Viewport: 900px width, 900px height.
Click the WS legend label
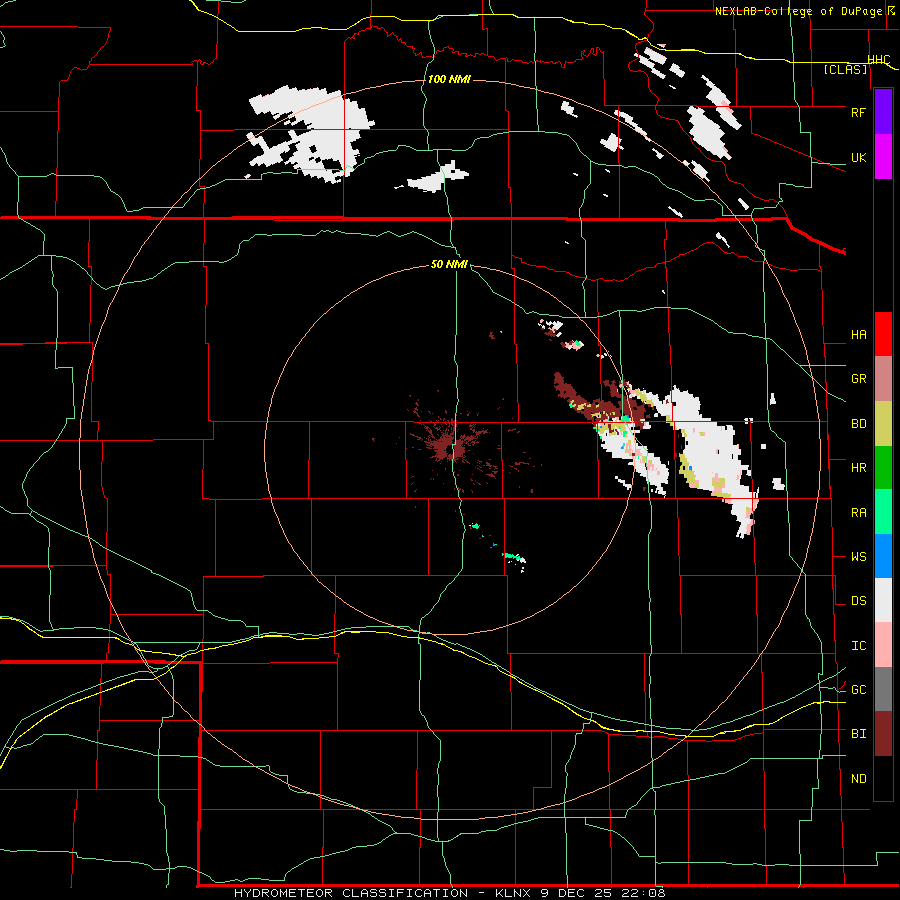coord(858,557)
